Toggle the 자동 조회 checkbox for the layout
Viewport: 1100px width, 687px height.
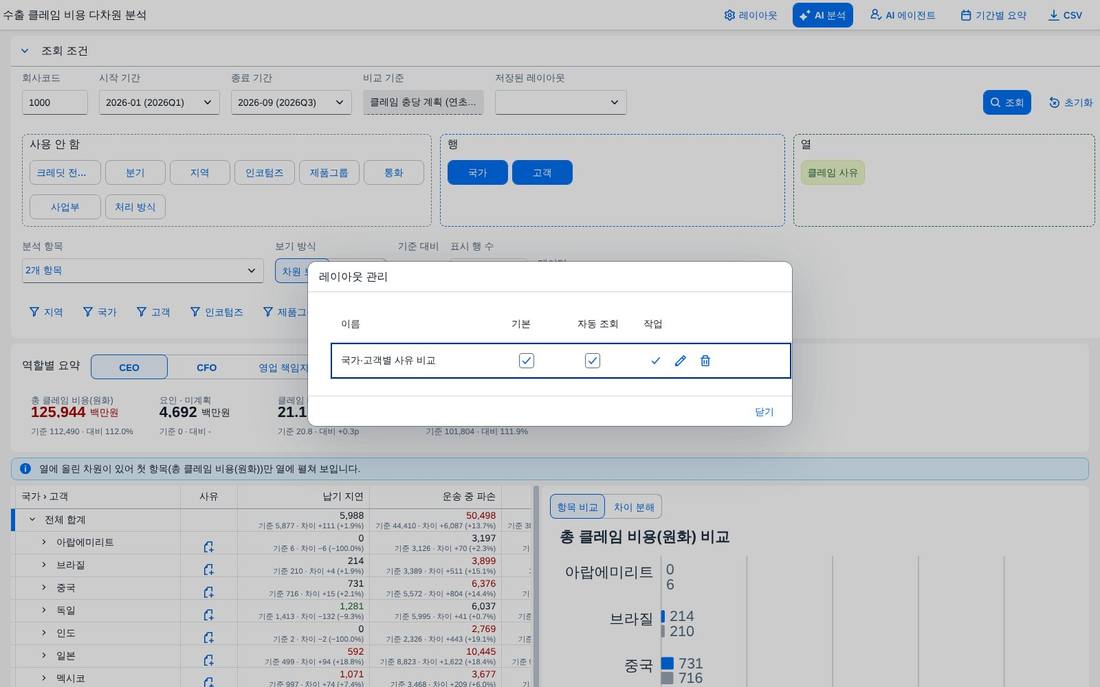tap(593, 361)
